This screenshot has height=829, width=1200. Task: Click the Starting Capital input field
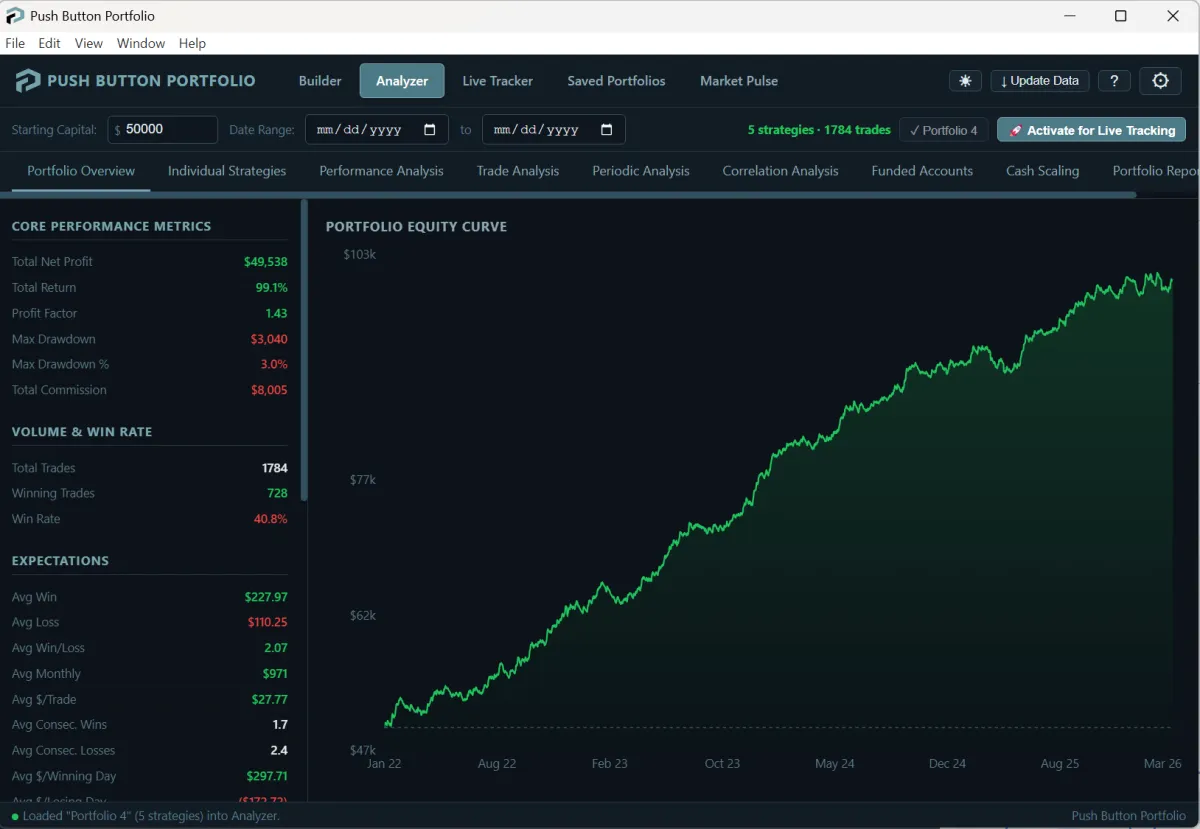168,130
